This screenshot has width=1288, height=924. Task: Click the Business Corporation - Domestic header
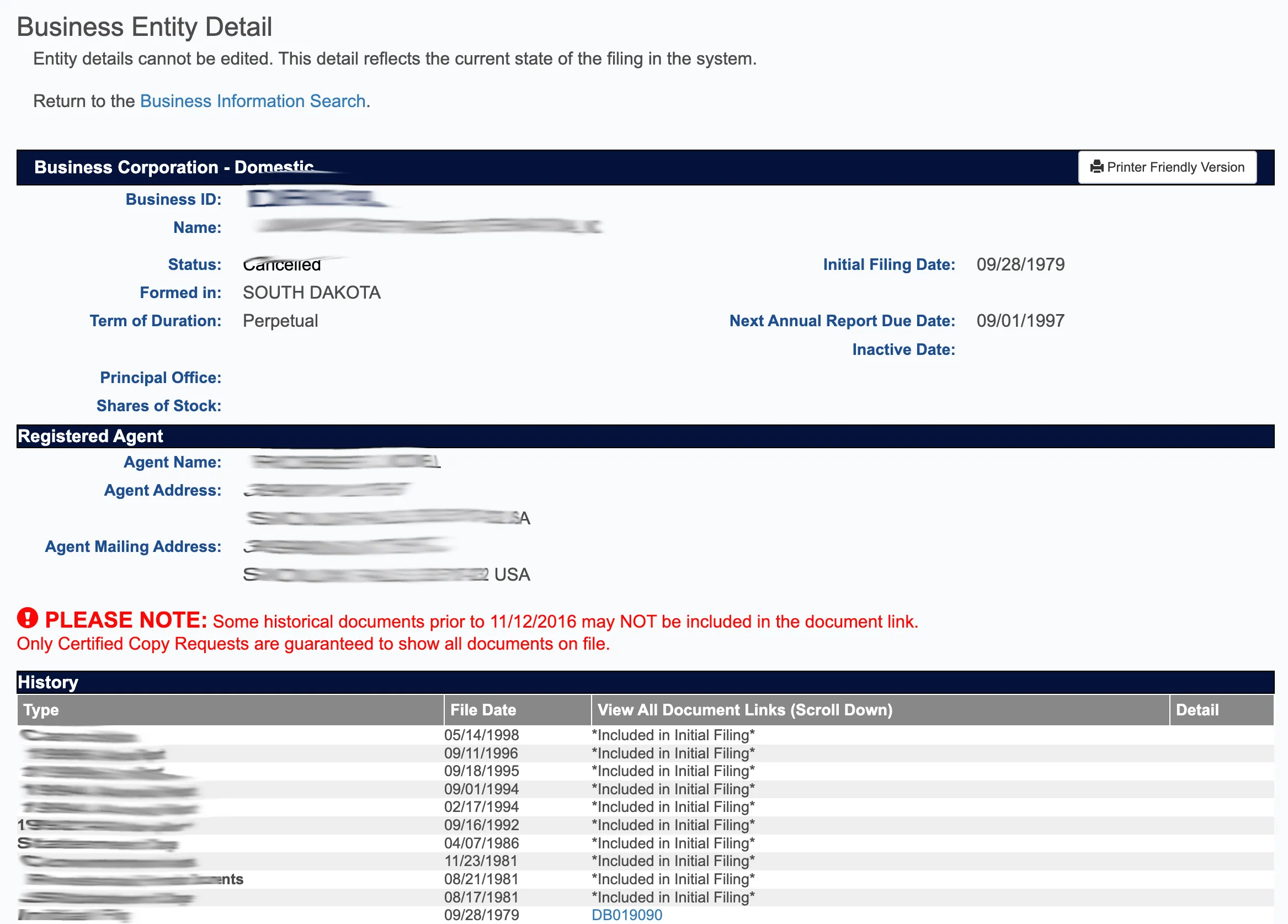click(174, 167)
